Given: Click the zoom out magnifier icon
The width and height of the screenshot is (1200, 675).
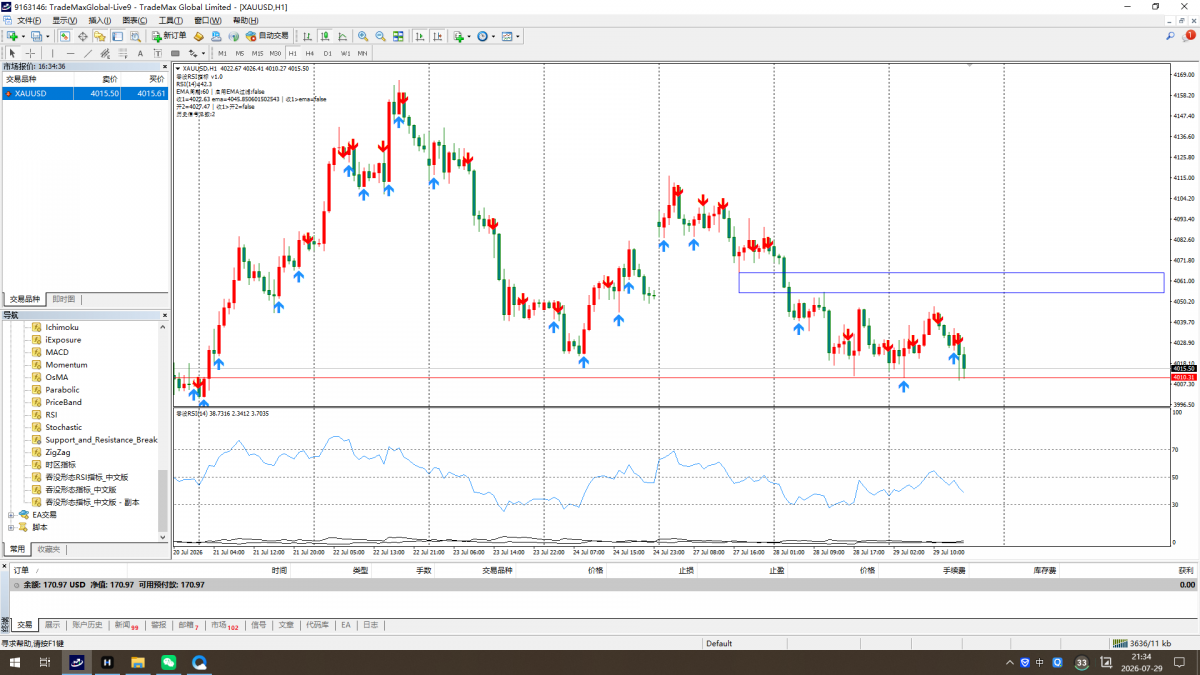Looking at the screenshot, I should pyautogui.click(x=380, y=36).
